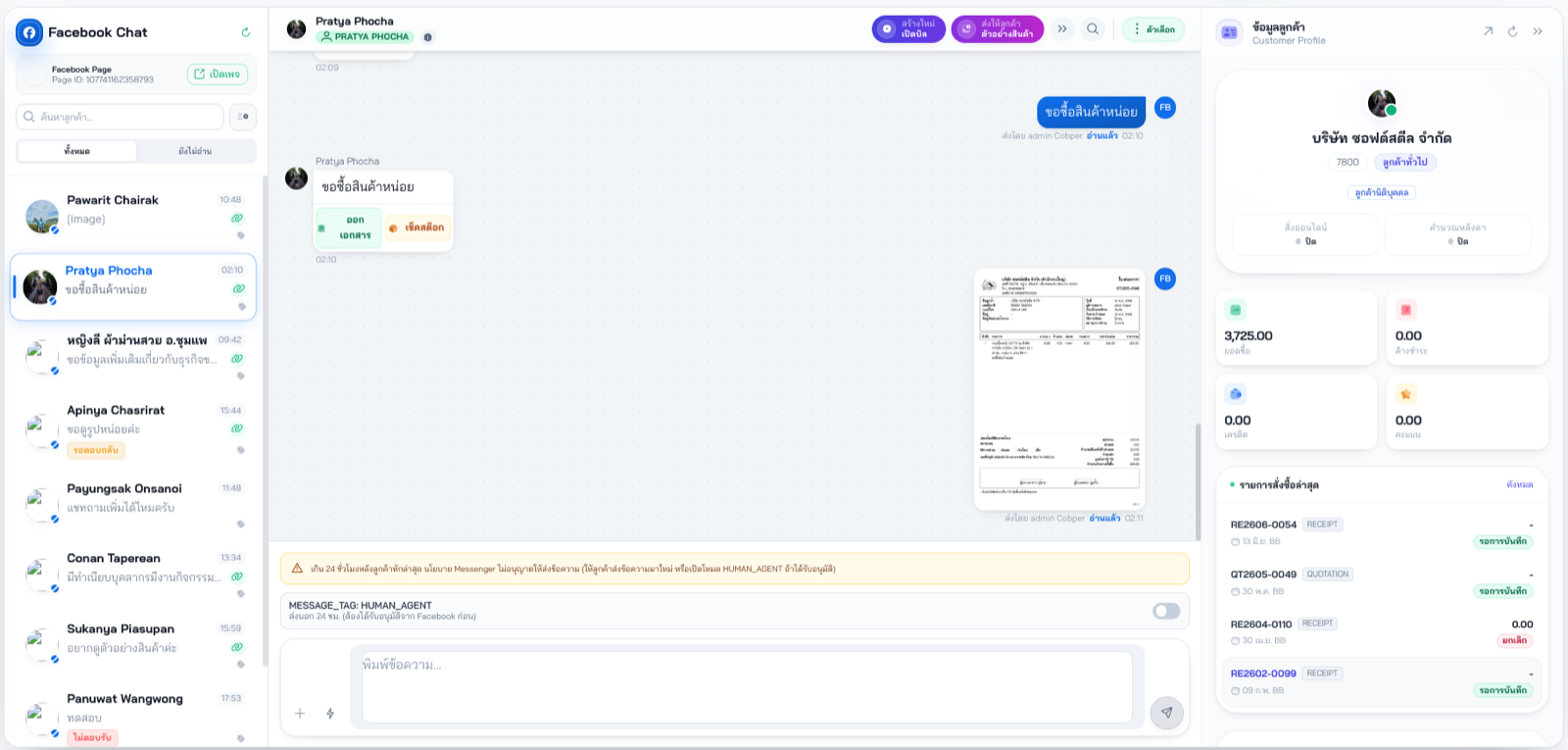
Task: Click the เช็คสต็อก quick action button
Action: 417,227
